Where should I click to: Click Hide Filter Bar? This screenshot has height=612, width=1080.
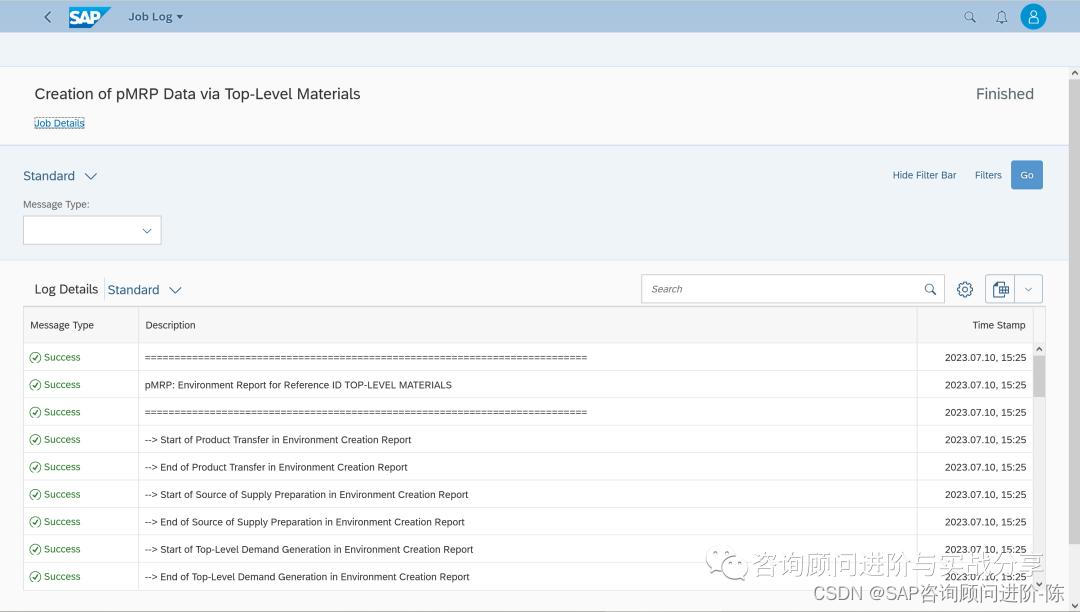pyautogui.click(x=924, y=175)
